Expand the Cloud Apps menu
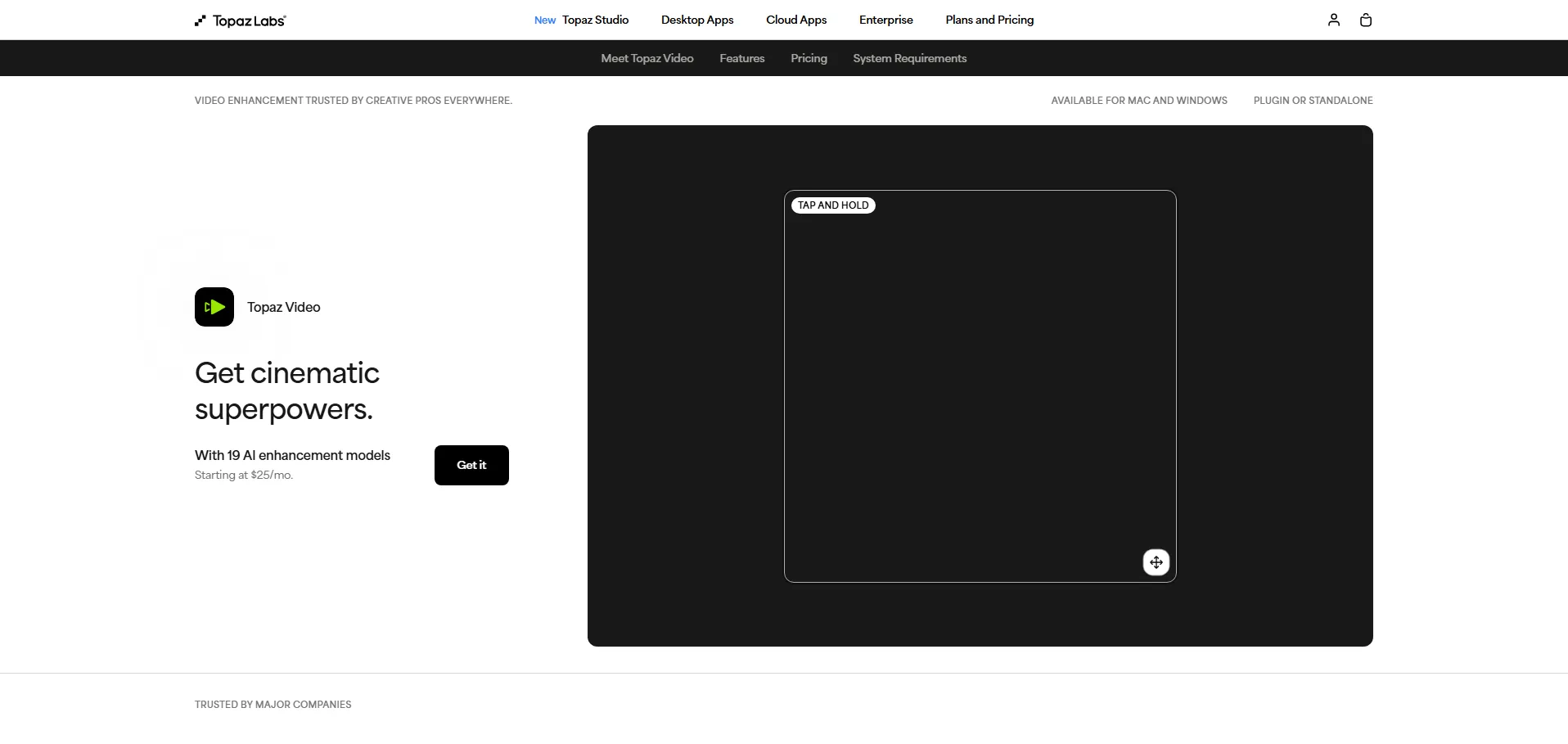 click(795, 20)
